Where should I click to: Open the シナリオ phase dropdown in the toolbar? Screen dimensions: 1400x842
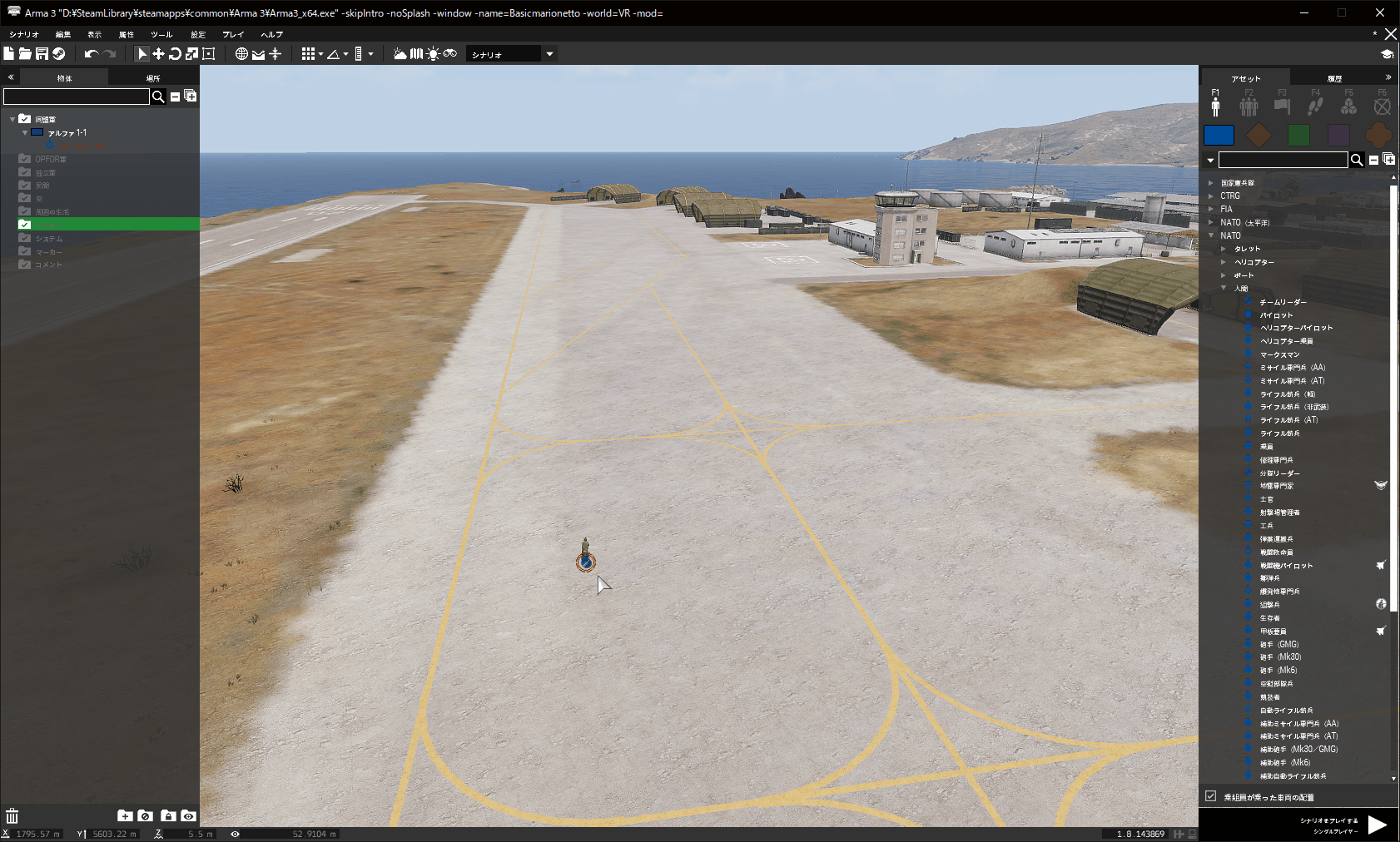pos(549,53)
